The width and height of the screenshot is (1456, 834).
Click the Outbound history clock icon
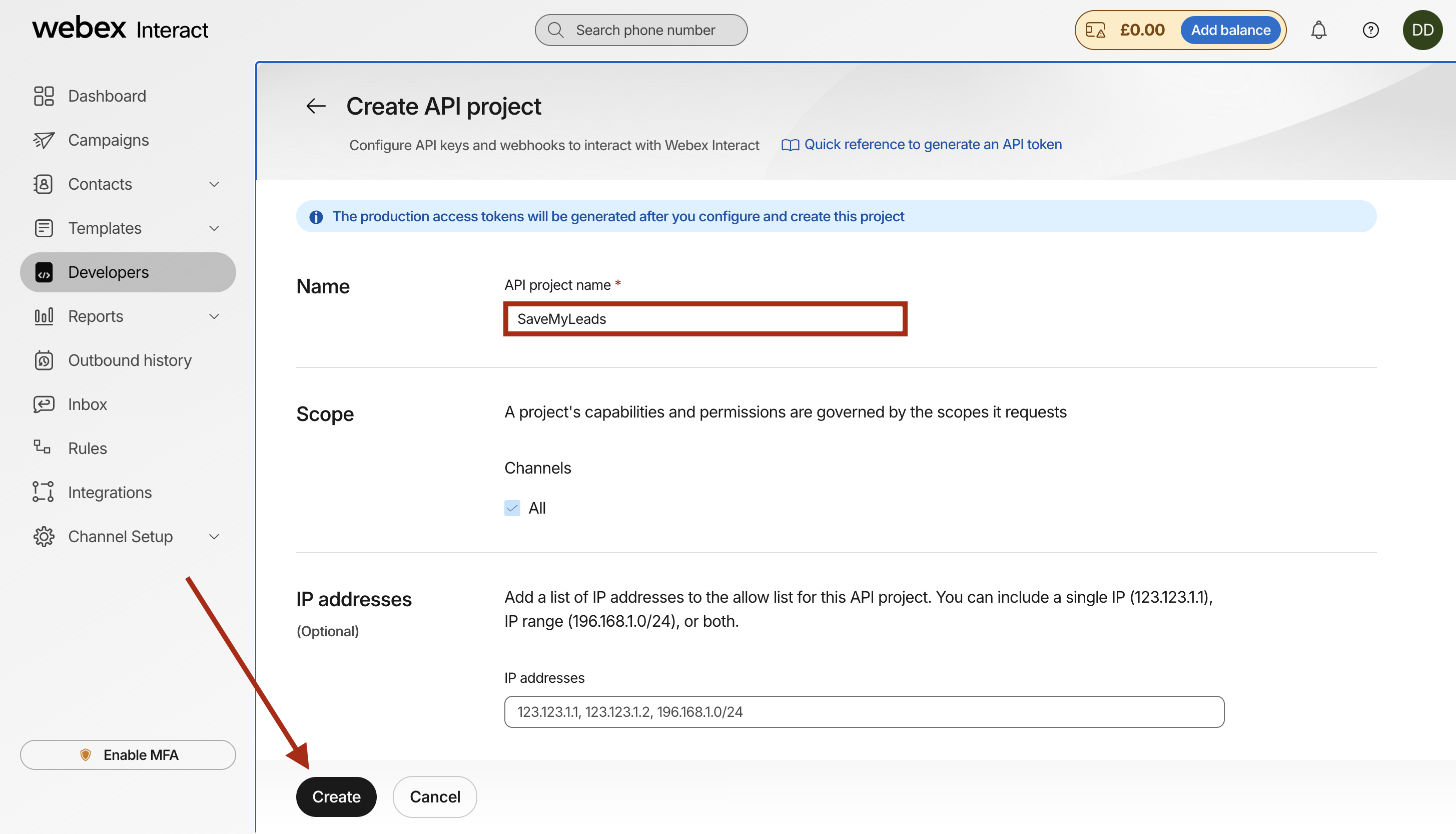point(44,360)
